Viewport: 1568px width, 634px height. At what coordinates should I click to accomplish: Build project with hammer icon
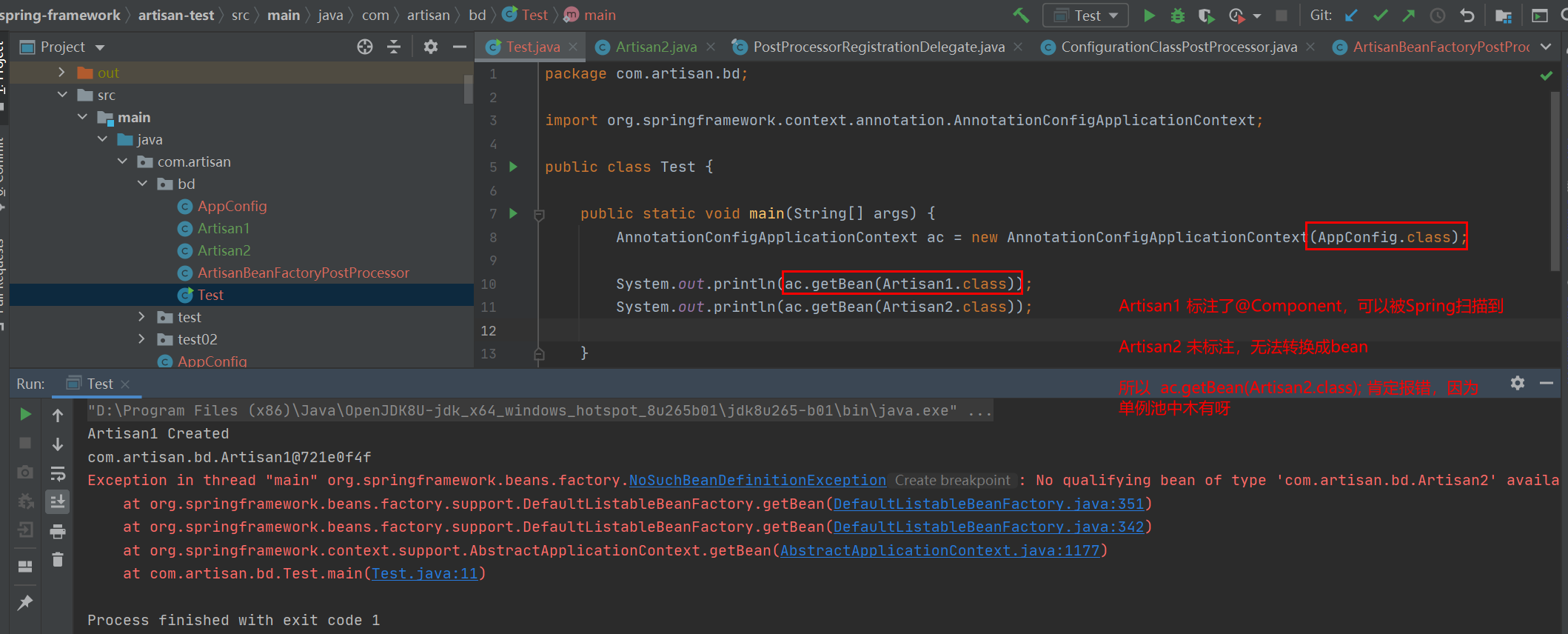pyautogui.click(x=1022, y=15)
